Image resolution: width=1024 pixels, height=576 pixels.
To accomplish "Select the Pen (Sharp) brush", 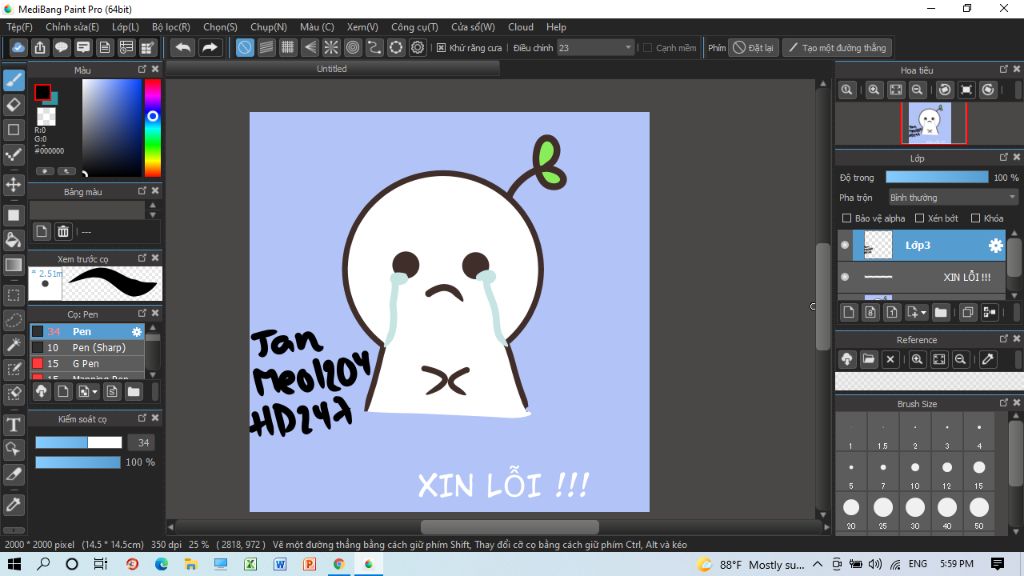I will [x=88, y=347].
